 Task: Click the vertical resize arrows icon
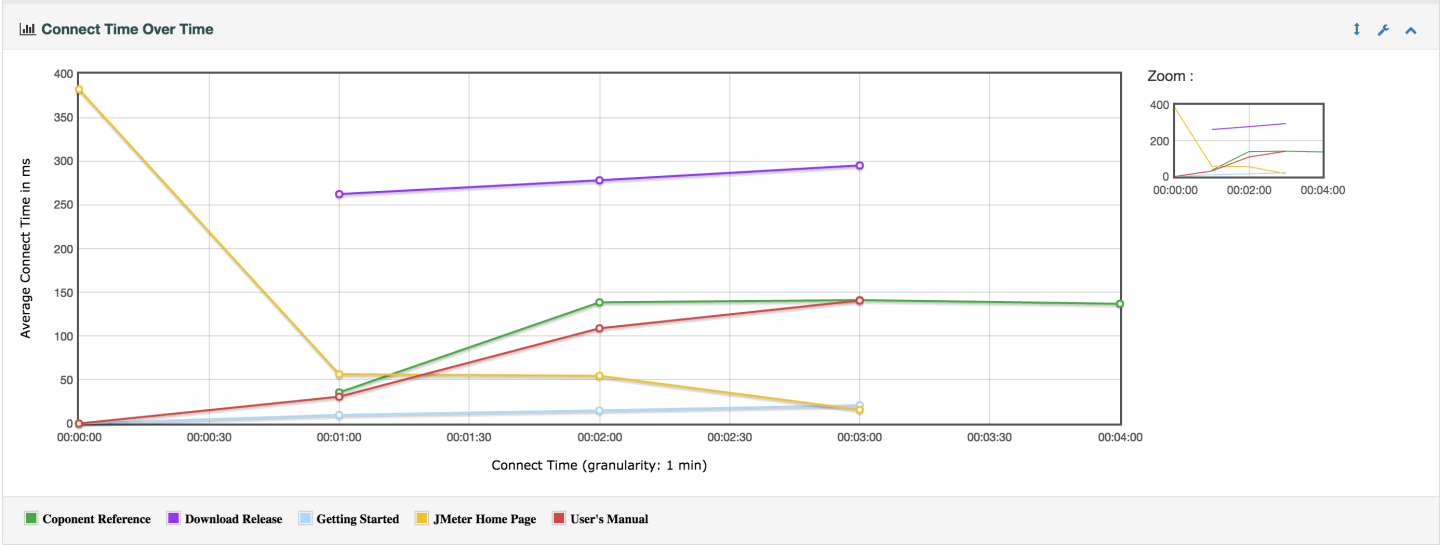pyautogui.click(x=1357, y=30)
